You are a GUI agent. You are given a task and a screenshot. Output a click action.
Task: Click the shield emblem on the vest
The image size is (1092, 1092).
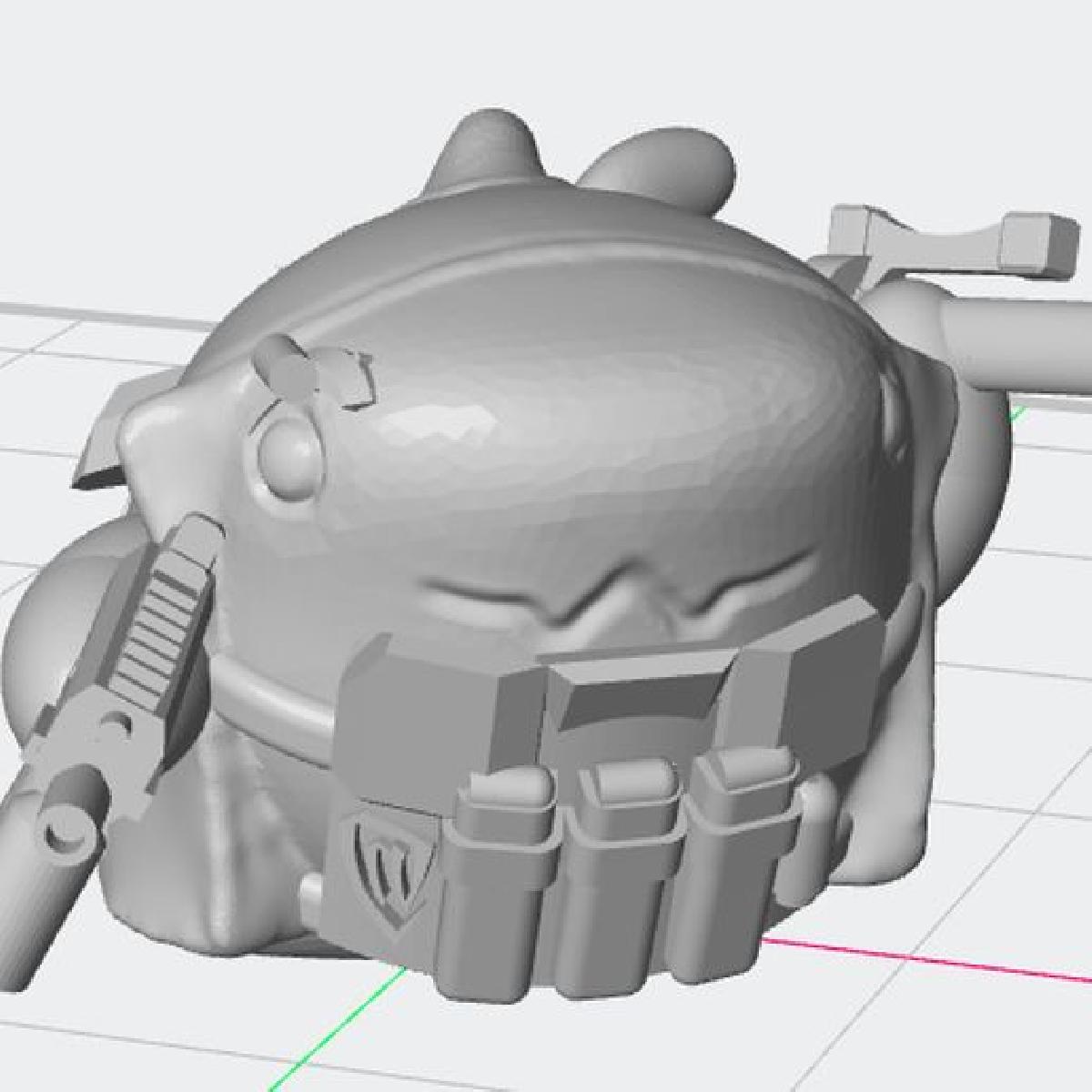(x=392, y=860)
